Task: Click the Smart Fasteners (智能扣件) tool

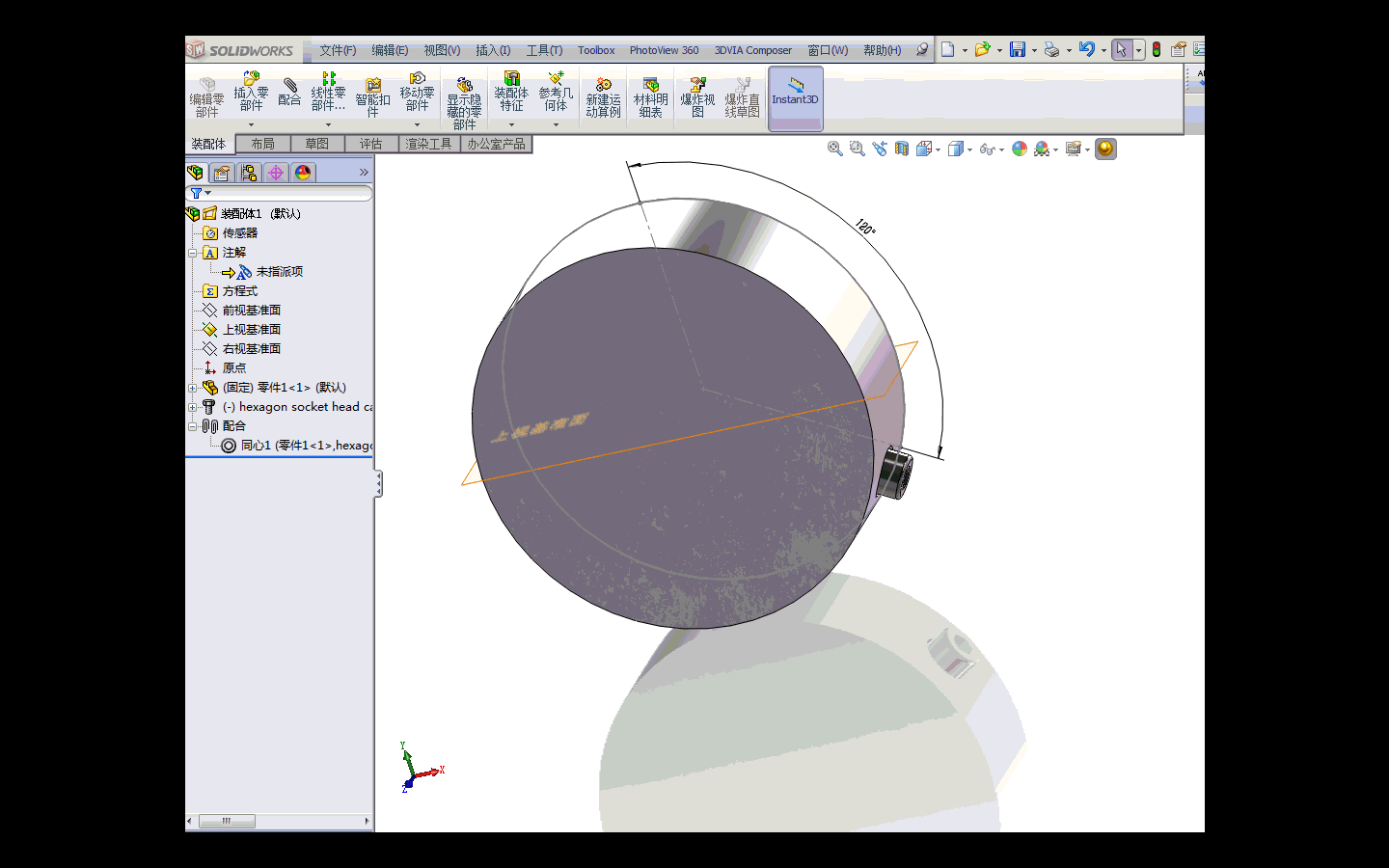Action: click(x=372, y=97)
